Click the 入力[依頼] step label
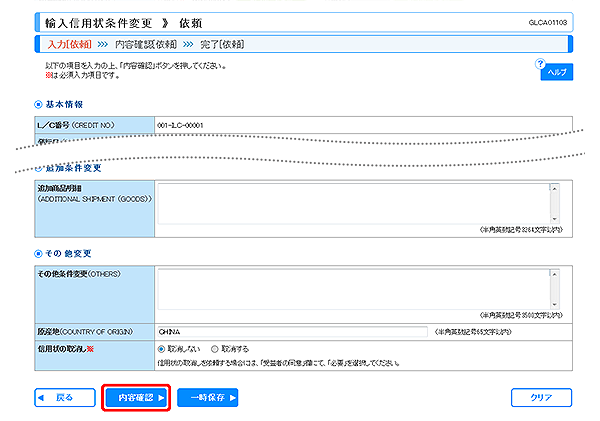The width and height of the screenshot is (600, 421). [x=70, y=44]
